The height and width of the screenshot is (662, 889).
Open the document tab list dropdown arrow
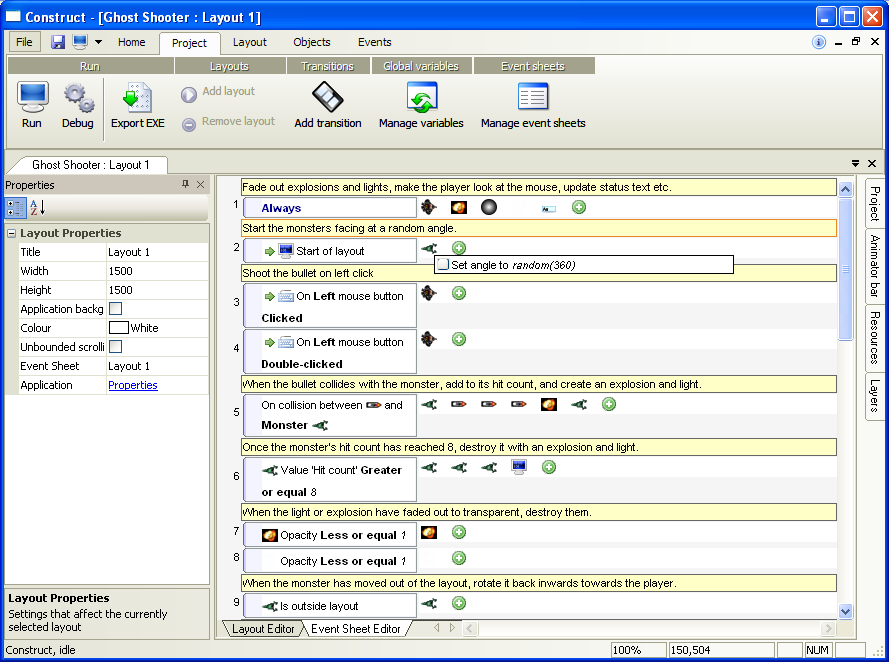click(856, 163)
